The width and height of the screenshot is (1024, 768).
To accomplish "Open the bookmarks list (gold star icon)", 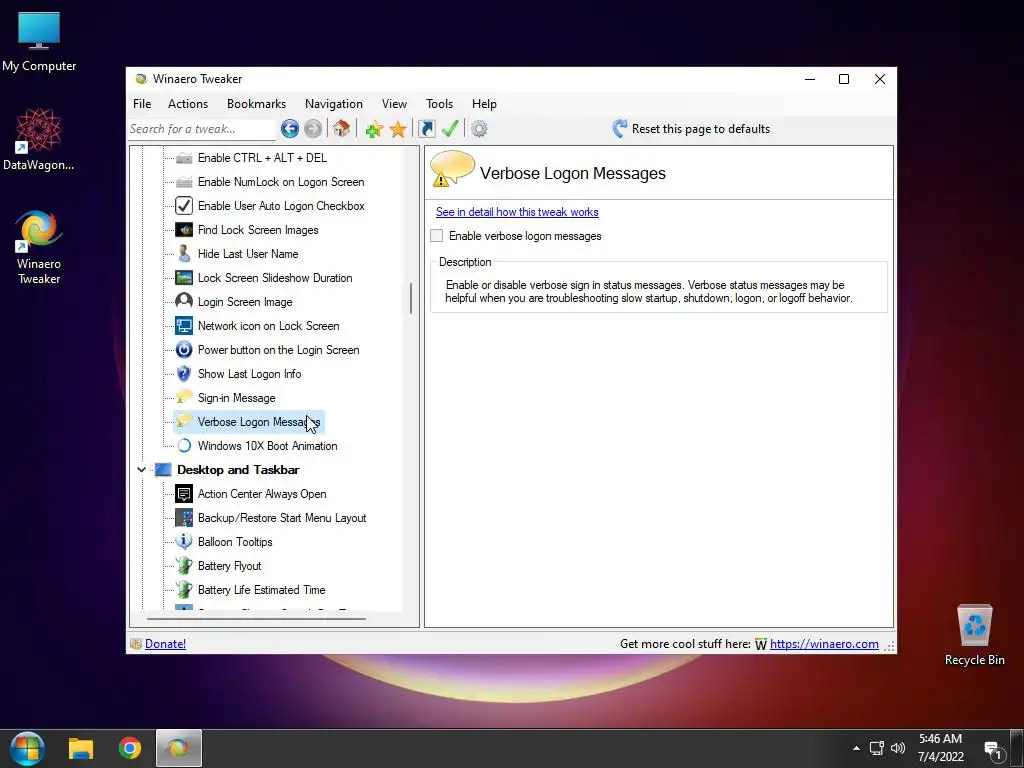I will click(x=398, y=129).
